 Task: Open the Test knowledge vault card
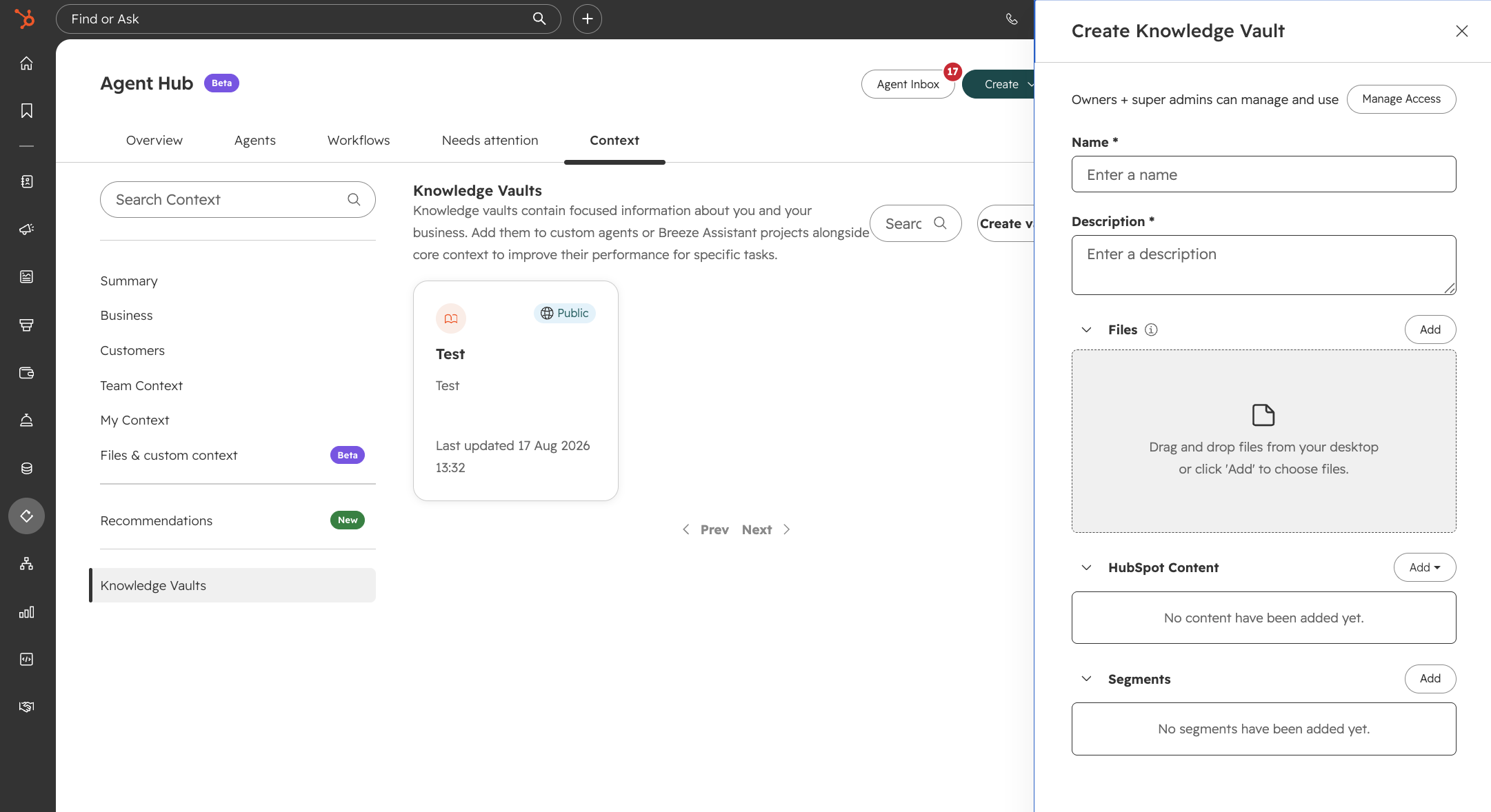click(x=516, y=391)
